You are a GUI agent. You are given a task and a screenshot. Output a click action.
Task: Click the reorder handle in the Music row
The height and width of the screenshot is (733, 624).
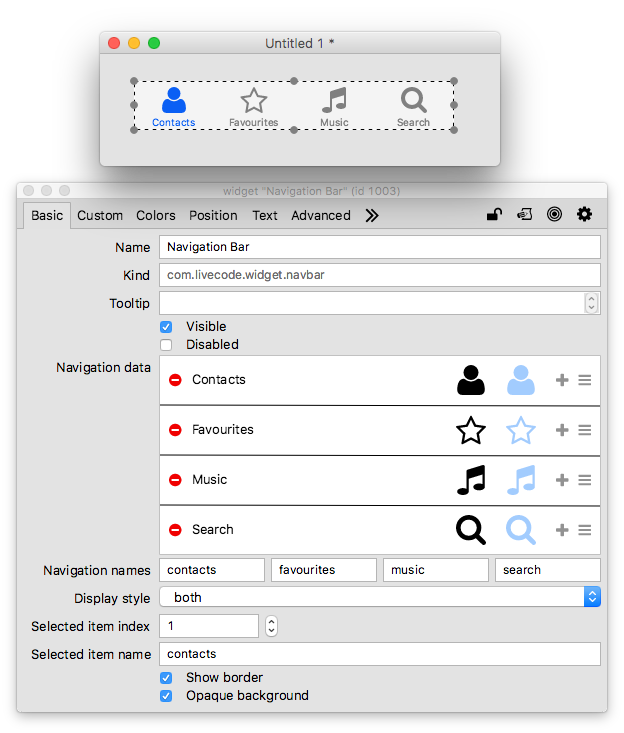pos(585,480)
